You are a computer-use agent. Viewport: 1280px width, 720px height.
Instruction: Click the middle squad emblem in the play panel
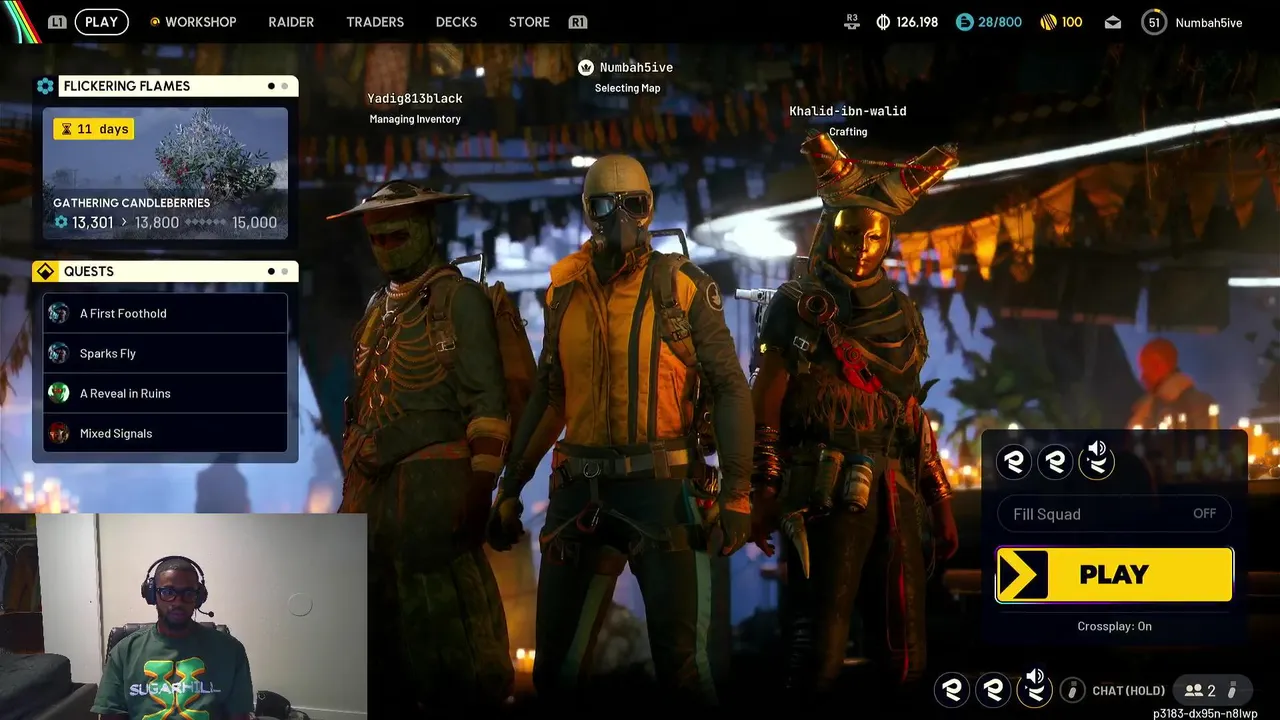[1055, 461]
